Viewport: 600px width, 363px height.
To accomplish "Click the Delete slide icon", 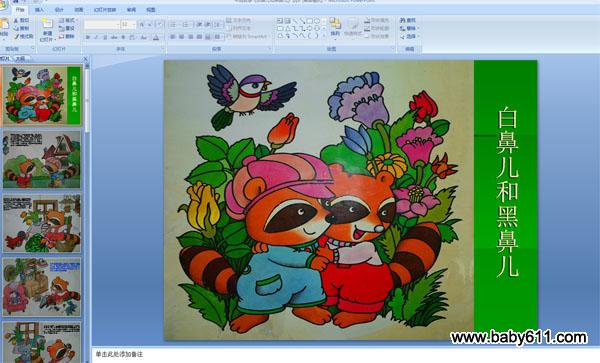I will coord(61,36).
